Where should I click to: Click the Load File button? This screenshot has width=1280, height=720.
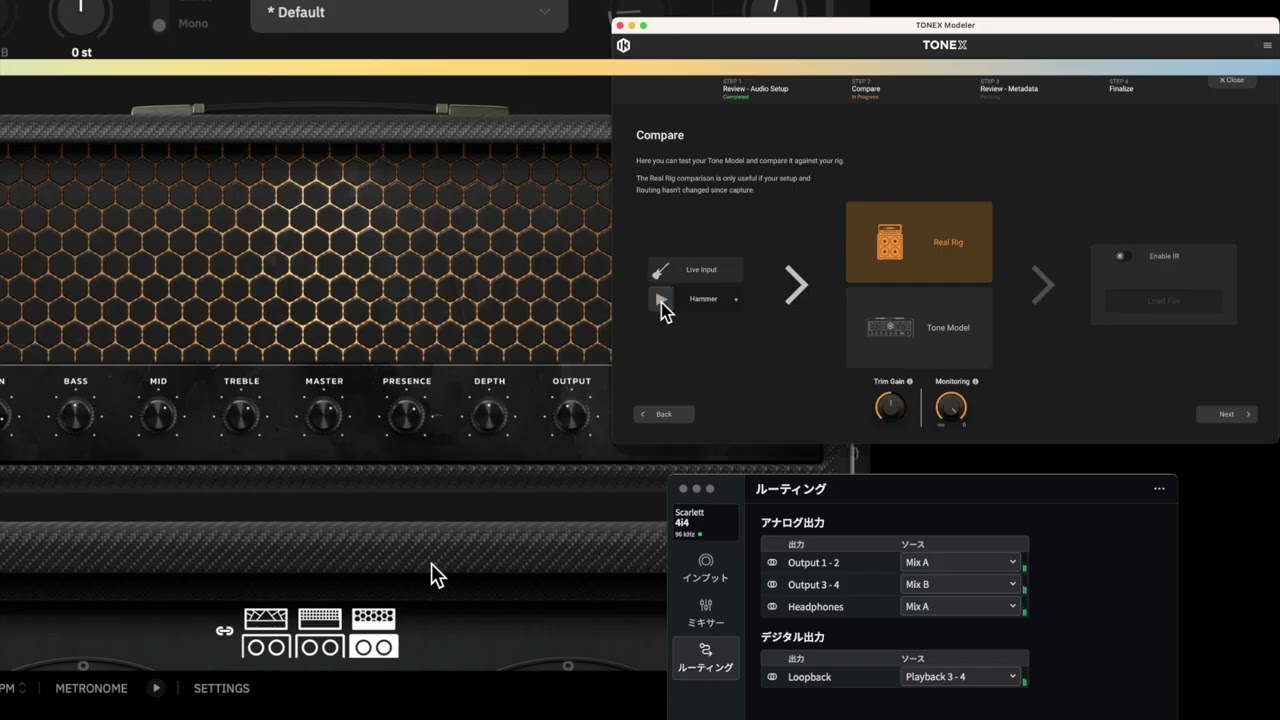click(1163, 301)
